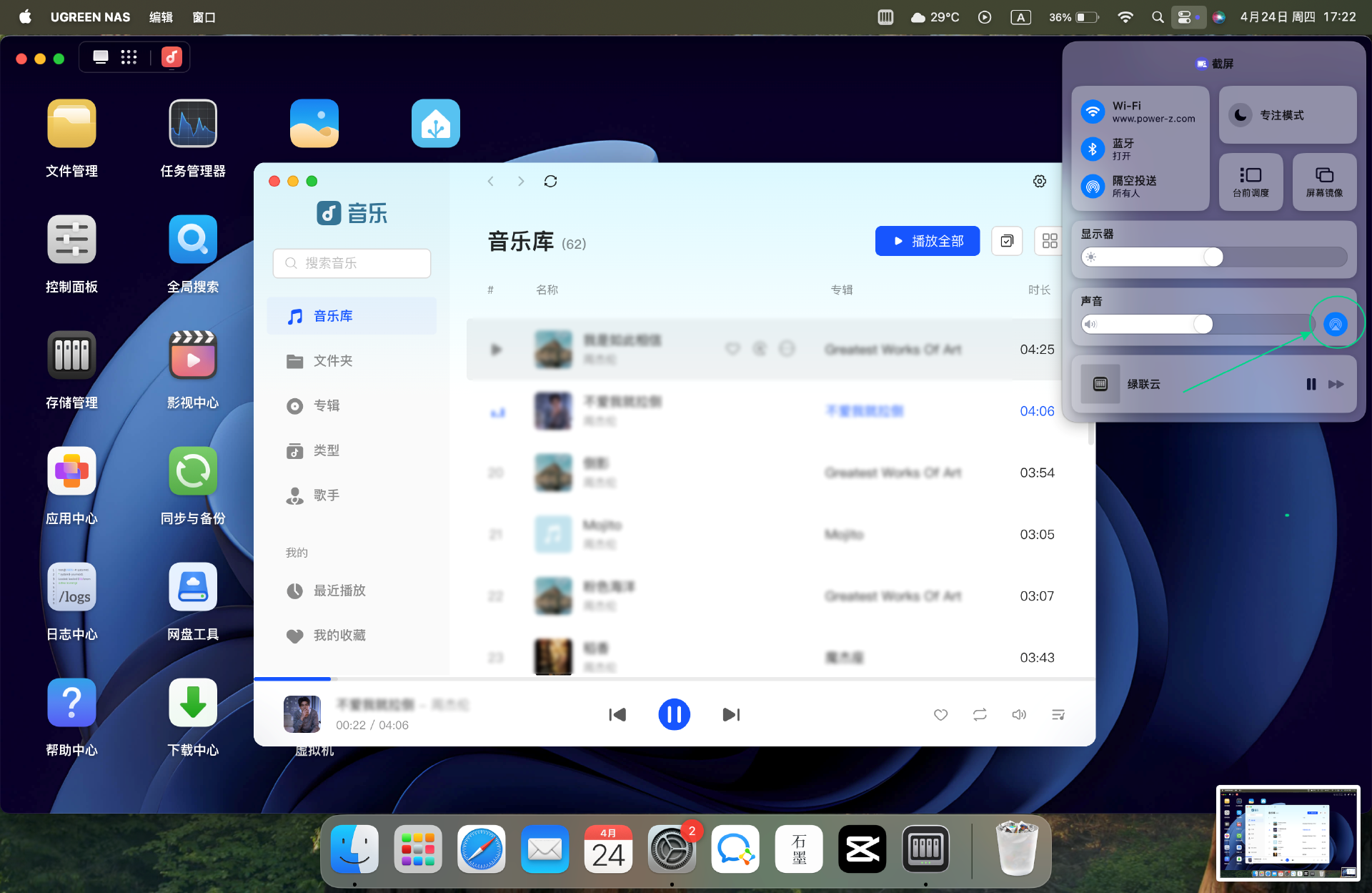Screen dimensions: 1372x893
Task: Skip to the next track
Action: click(x=731, y=715)
